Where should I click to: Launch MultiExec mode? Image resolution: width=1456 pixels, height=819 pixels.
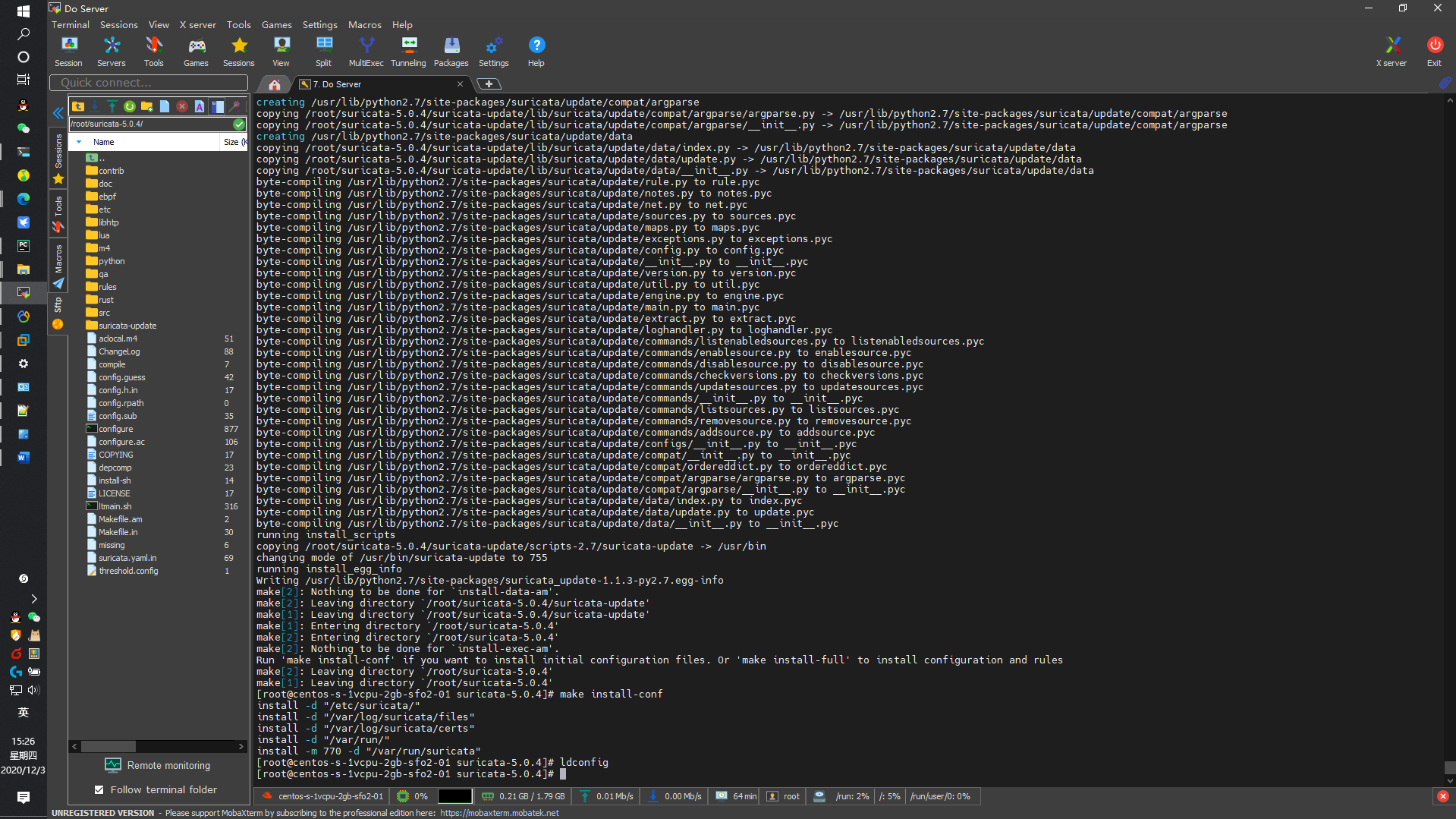(x=366, y=52)
